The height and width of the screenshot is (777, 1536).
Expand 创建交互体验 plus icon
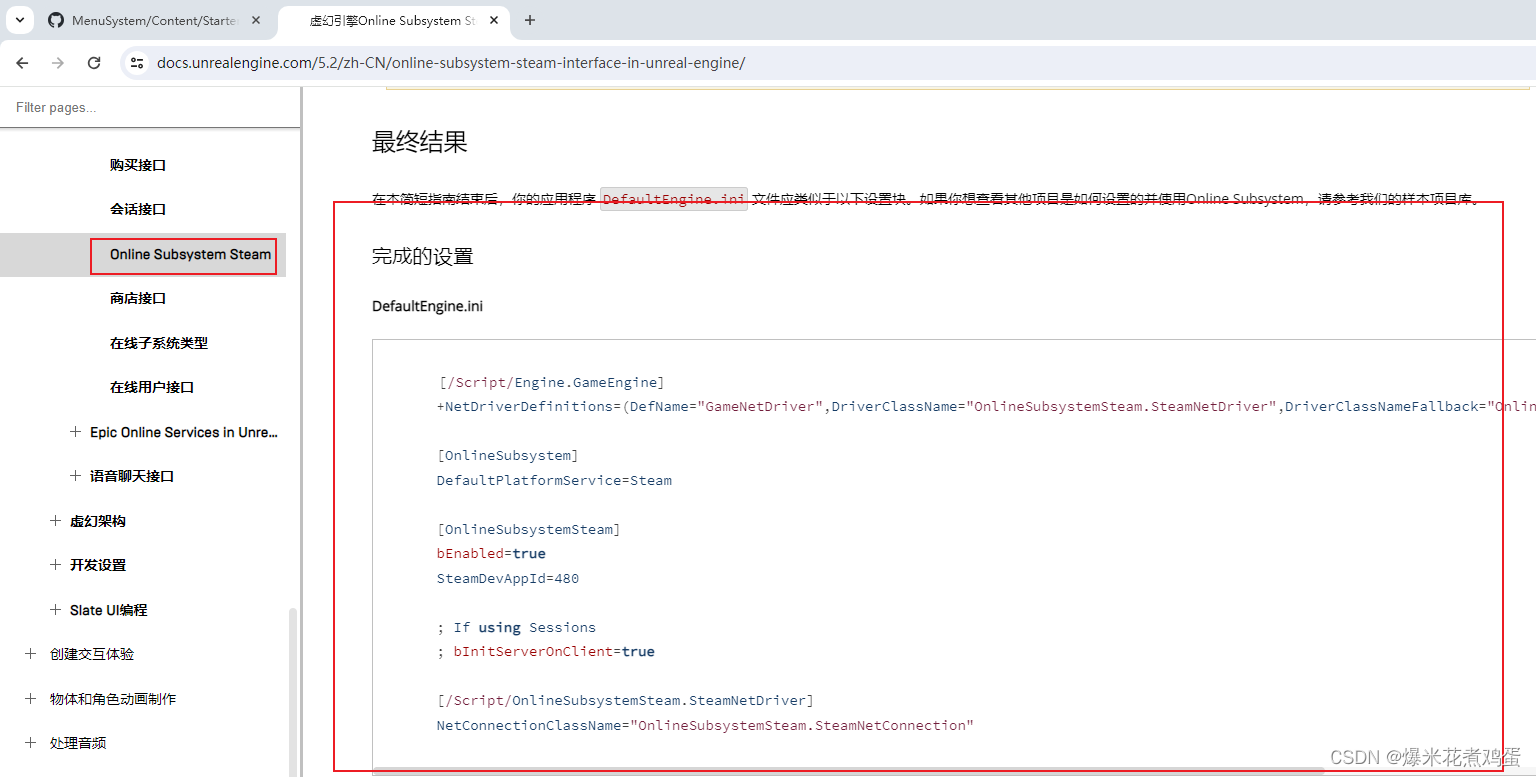(x=31, y=654)
